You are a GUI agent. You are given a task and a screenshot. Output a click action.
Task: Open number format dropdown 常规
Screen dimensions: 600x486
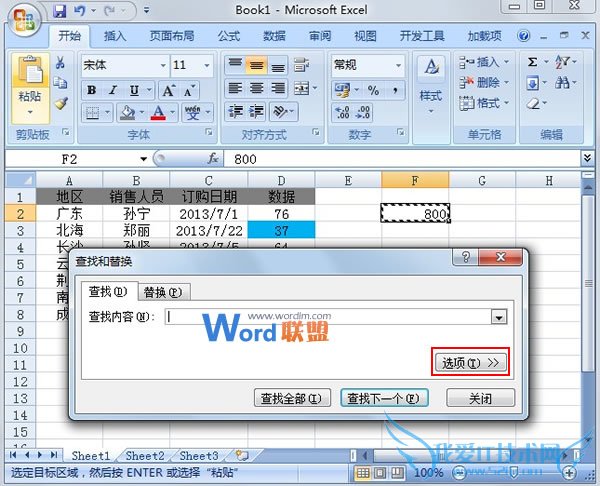tap(398, 65)
